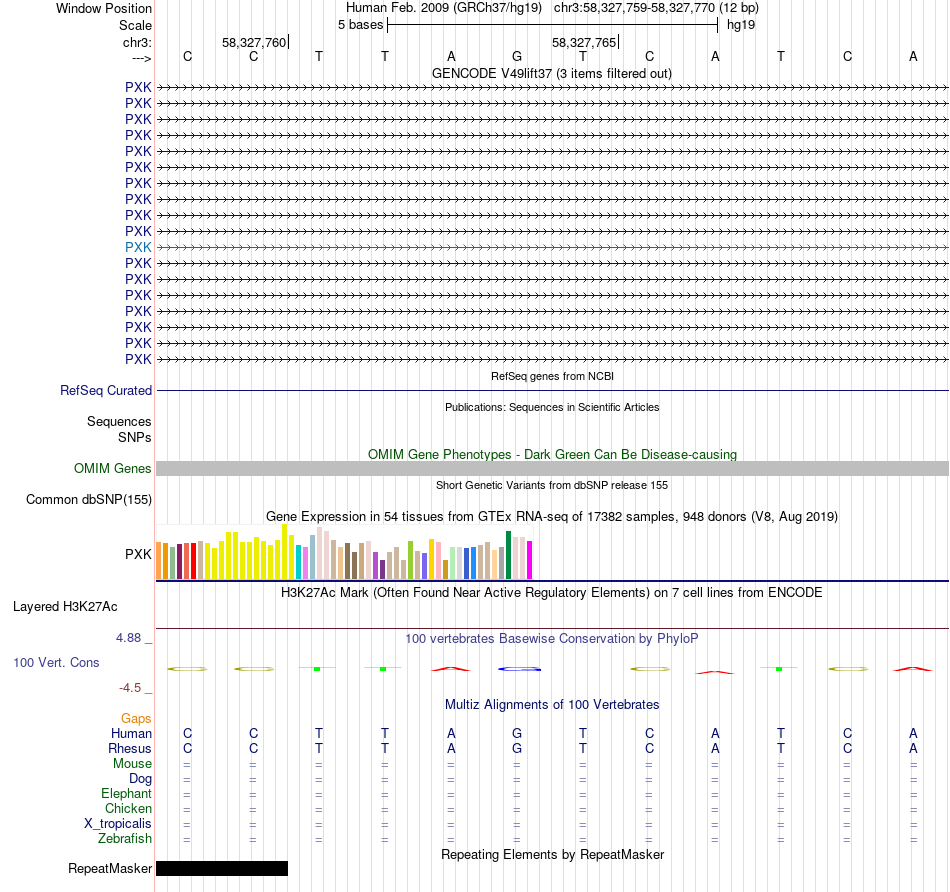The image size is (950, 892).
Task: Select the X_tropicalis alignment row label
Action: [118, 824]
